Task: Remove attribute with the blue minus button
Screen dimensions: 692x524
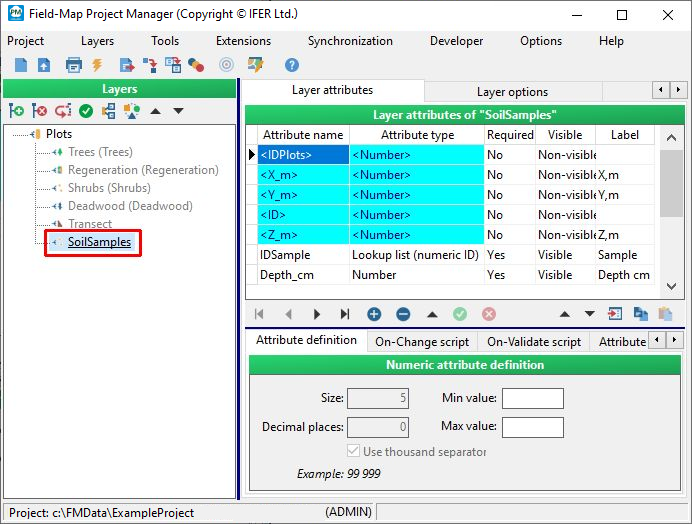Action: [403, 314]
